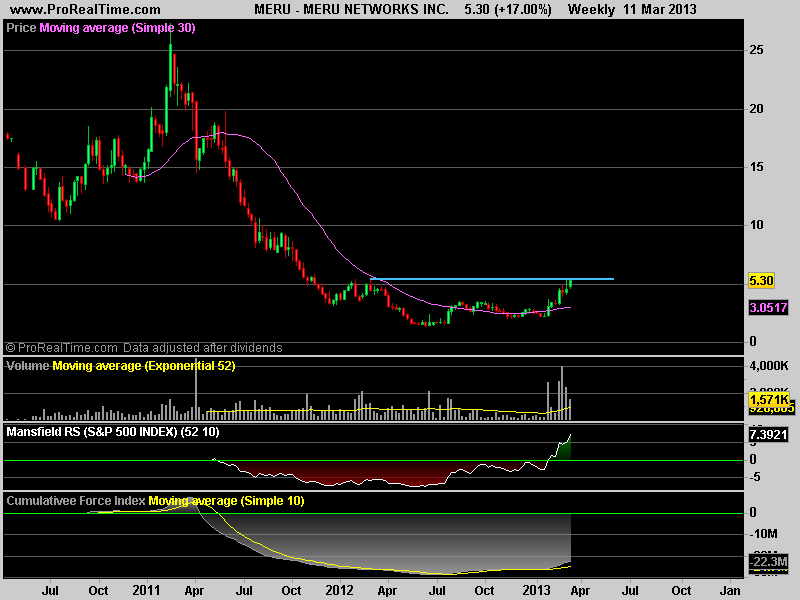The height and width of the screenshot is (600, 800).
Task: Click the 7.3921 Mansfield RS value tag
Action: [x=768, y=436]
